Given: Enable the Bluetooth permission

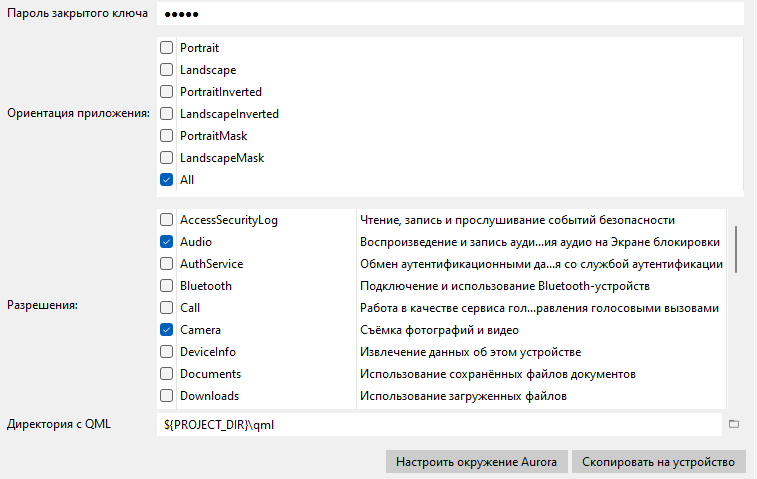Looking at the screenshot, I should click(x=166, y=286).
